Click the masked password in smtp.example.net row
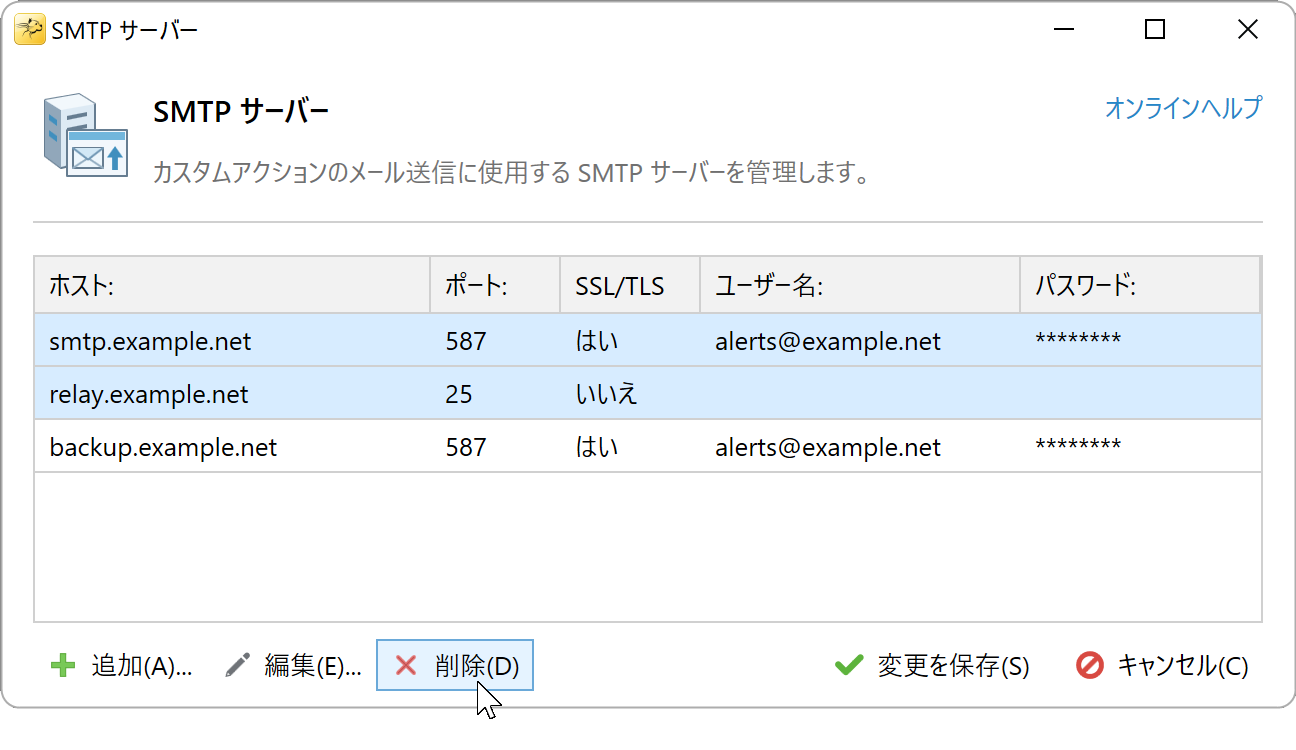 (x=1078, y=340)
